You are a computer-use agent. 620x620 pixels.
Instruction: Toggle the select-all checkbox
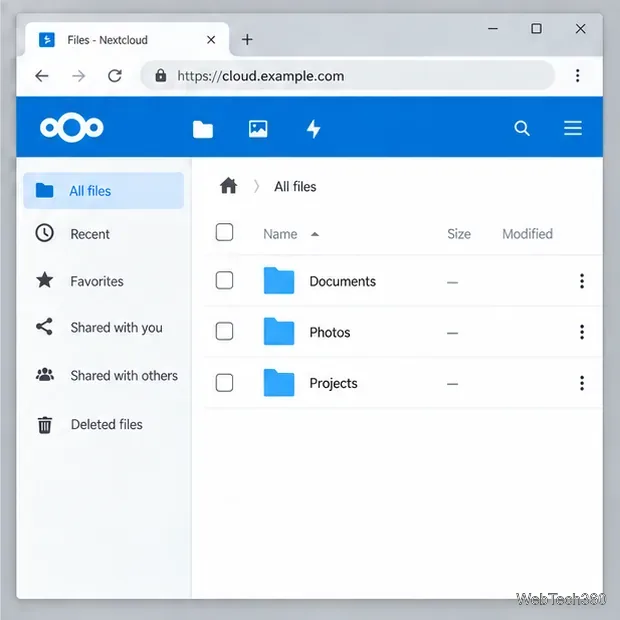pos(224,232)
